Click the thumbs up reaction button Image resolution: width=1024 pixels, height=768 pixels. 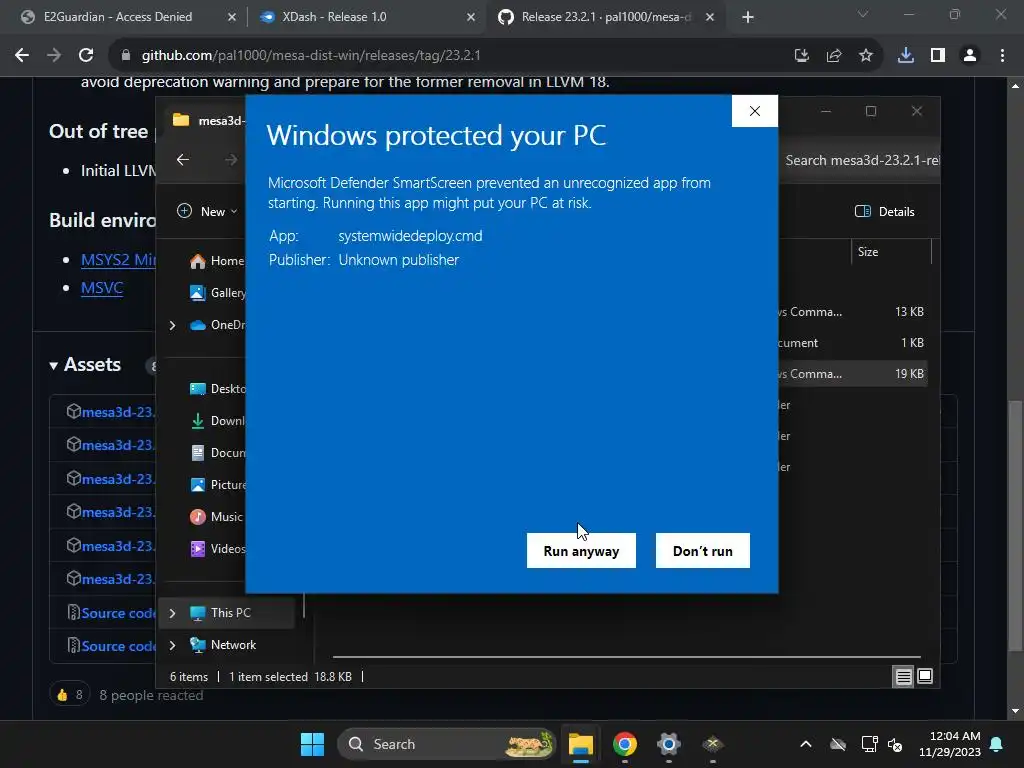point(69,695)
